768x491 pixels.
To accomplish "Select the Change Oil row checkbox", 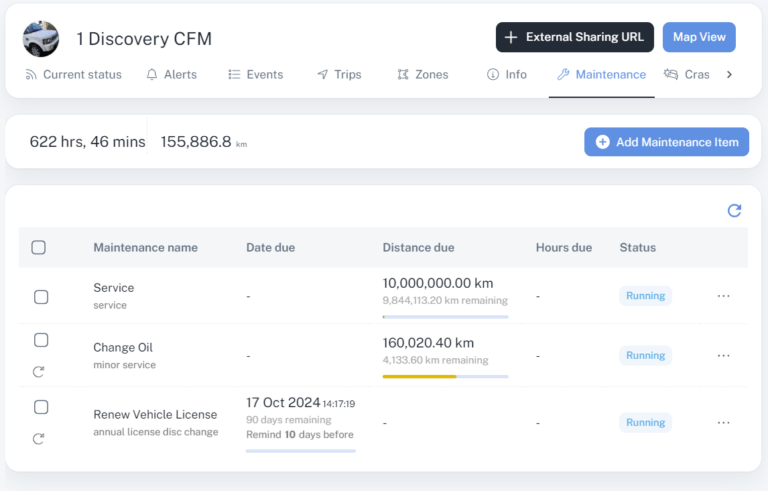I will 41,347.
